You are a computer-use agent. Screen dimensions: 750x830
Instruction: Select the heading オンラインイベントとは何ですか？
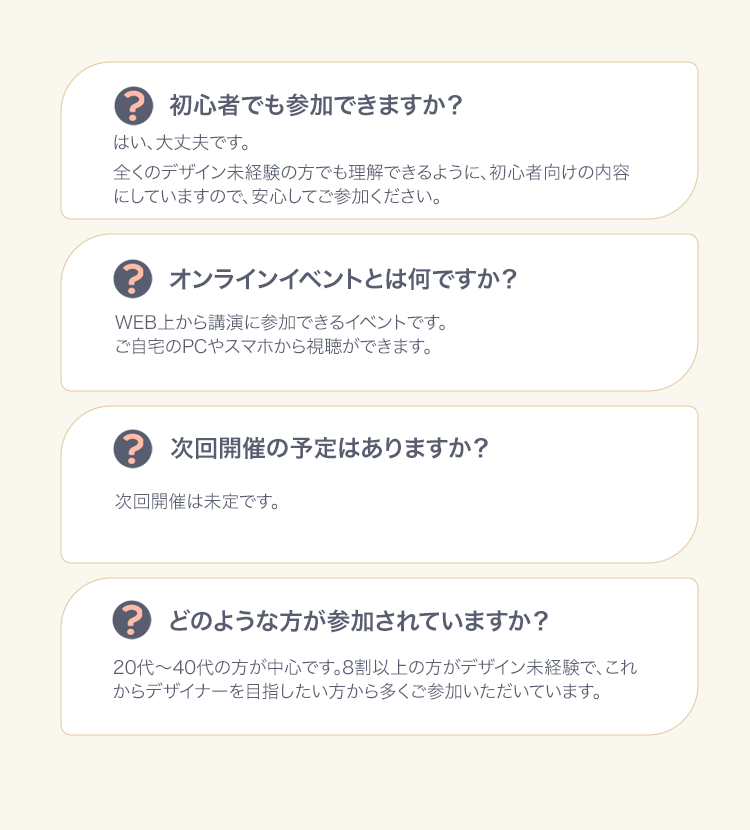[x=343, y=278]
